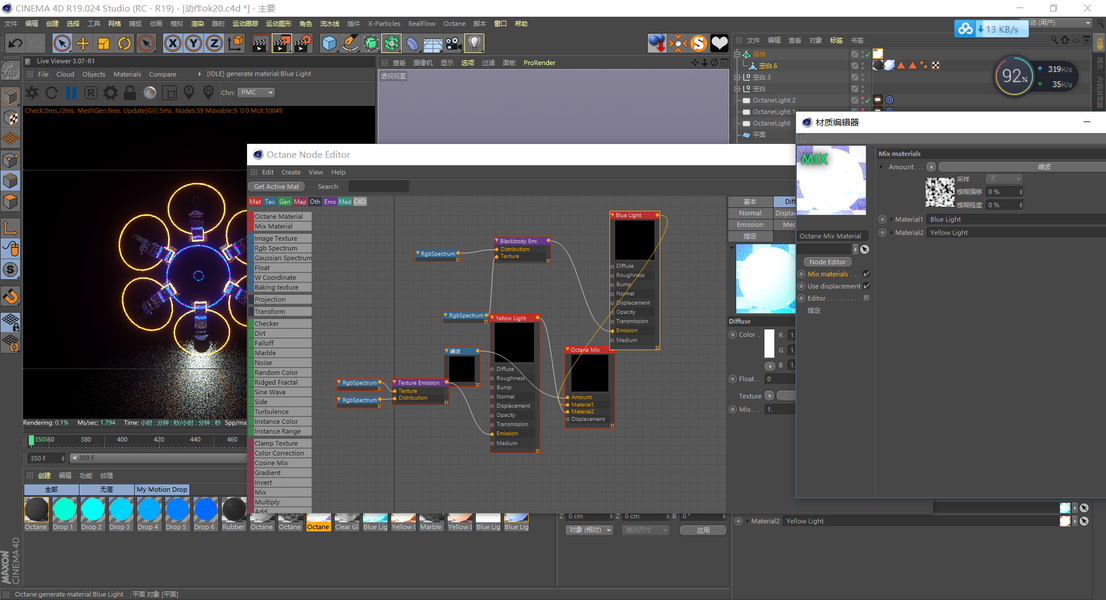
Task: Click Color Correction node button
Action: click(x=282, y=453)
